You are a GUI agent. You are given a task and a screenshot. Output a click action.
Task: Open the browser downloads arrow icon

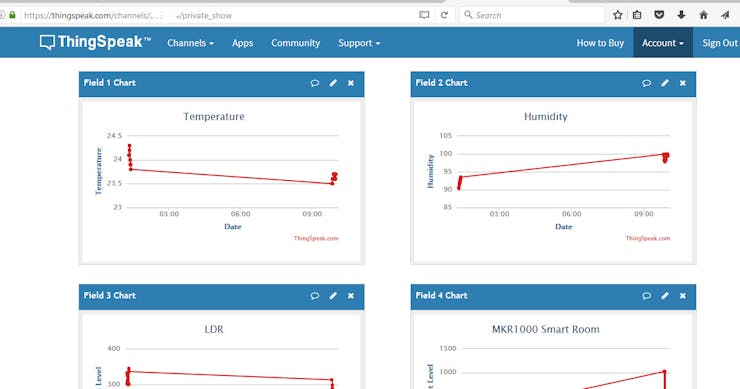click(x=681, y=15)
